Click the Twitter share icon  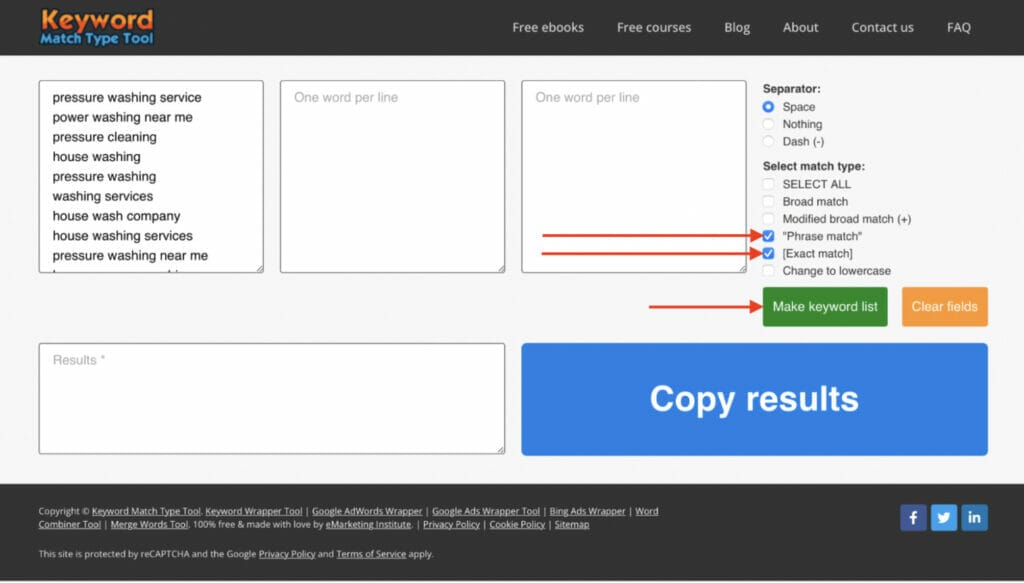[x=943, y=517]
